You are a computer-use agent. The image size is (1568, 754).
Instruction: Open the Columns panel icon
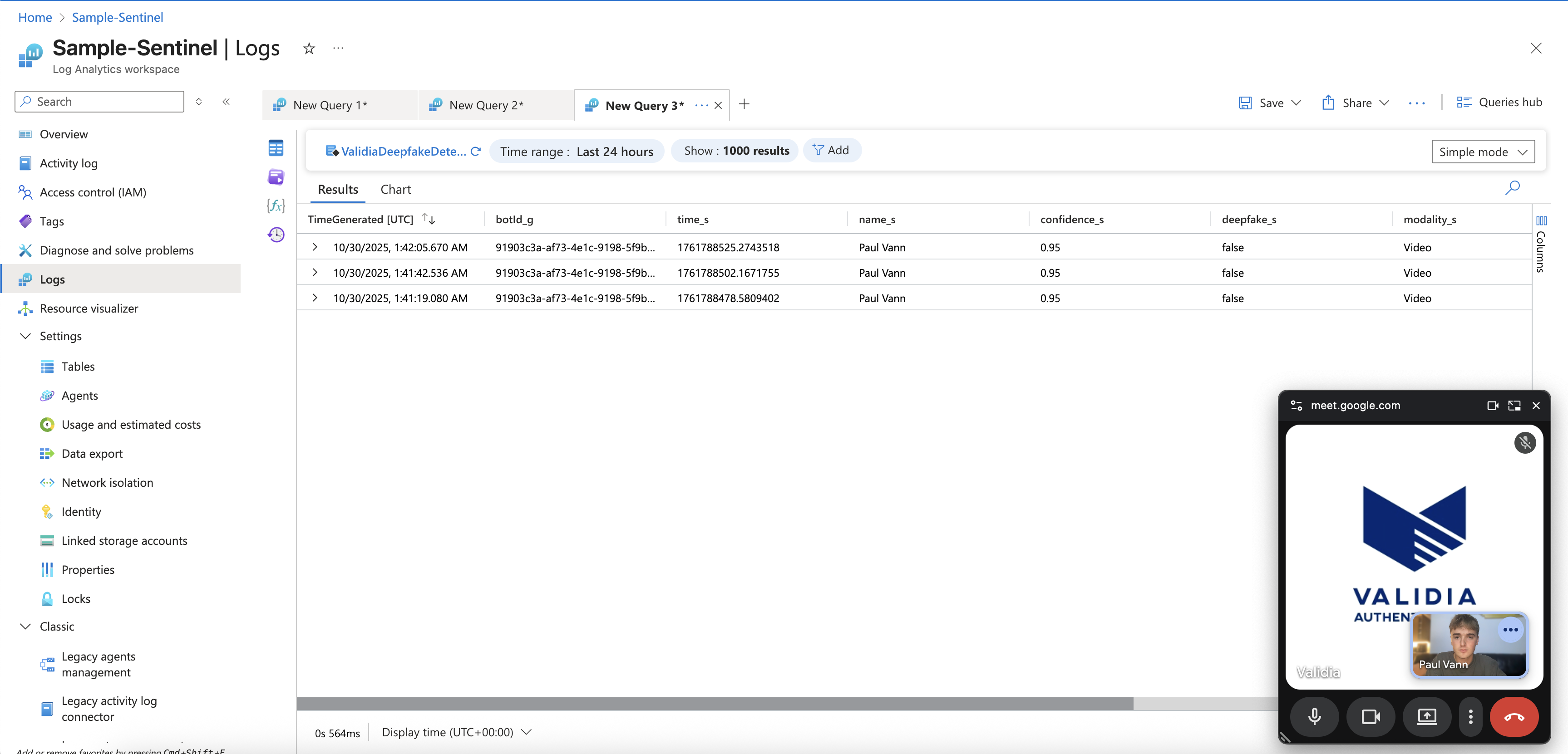[1541, 221]
